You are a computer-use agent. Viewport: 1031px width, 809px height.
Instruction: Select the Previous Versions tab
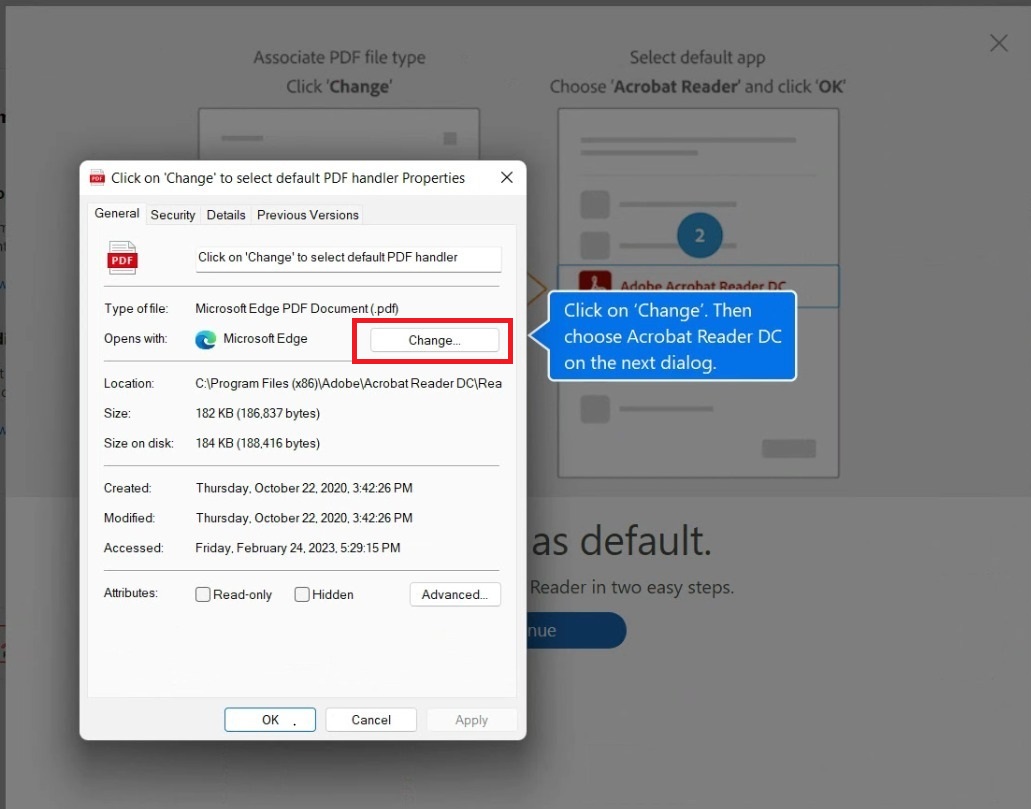(308, 214)
